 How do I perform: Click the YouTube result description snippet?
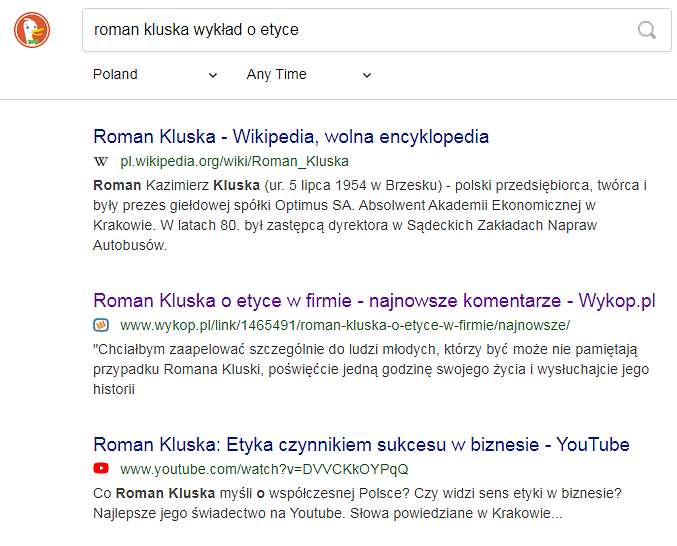pyautogui.click(x=357, y=503)
